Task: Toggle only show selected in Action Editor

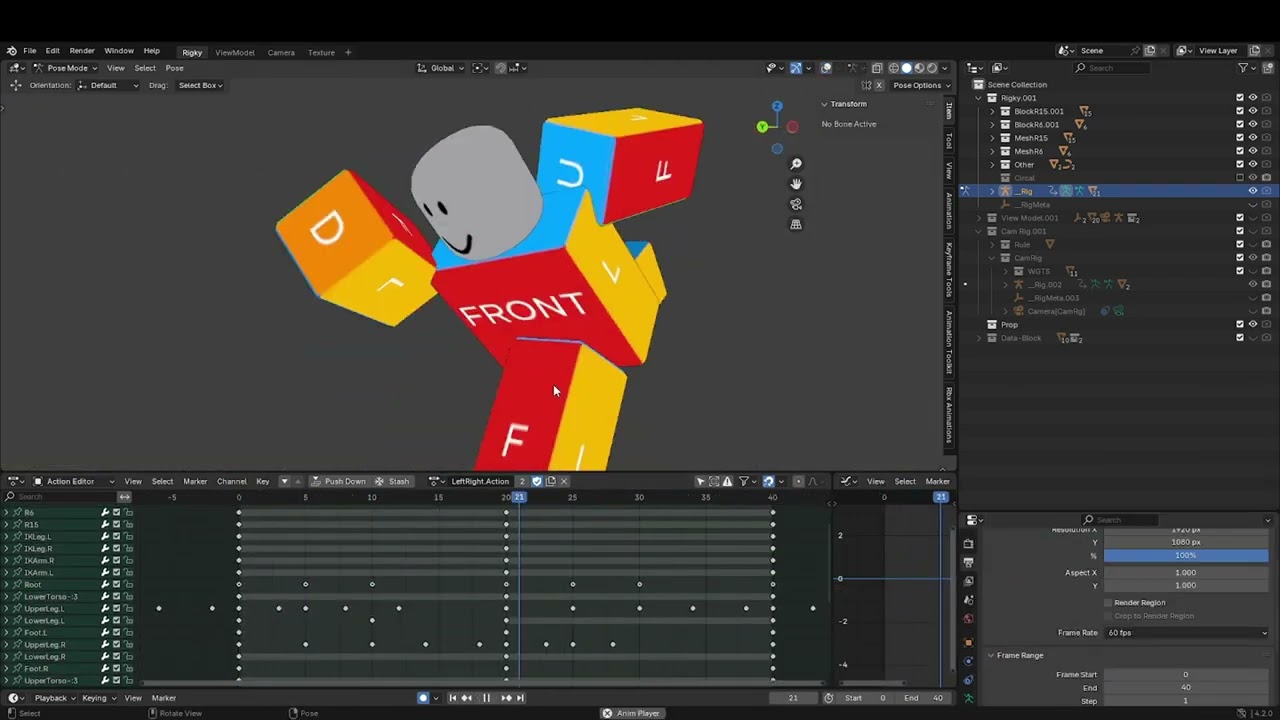Action: [x=700, y=481]
